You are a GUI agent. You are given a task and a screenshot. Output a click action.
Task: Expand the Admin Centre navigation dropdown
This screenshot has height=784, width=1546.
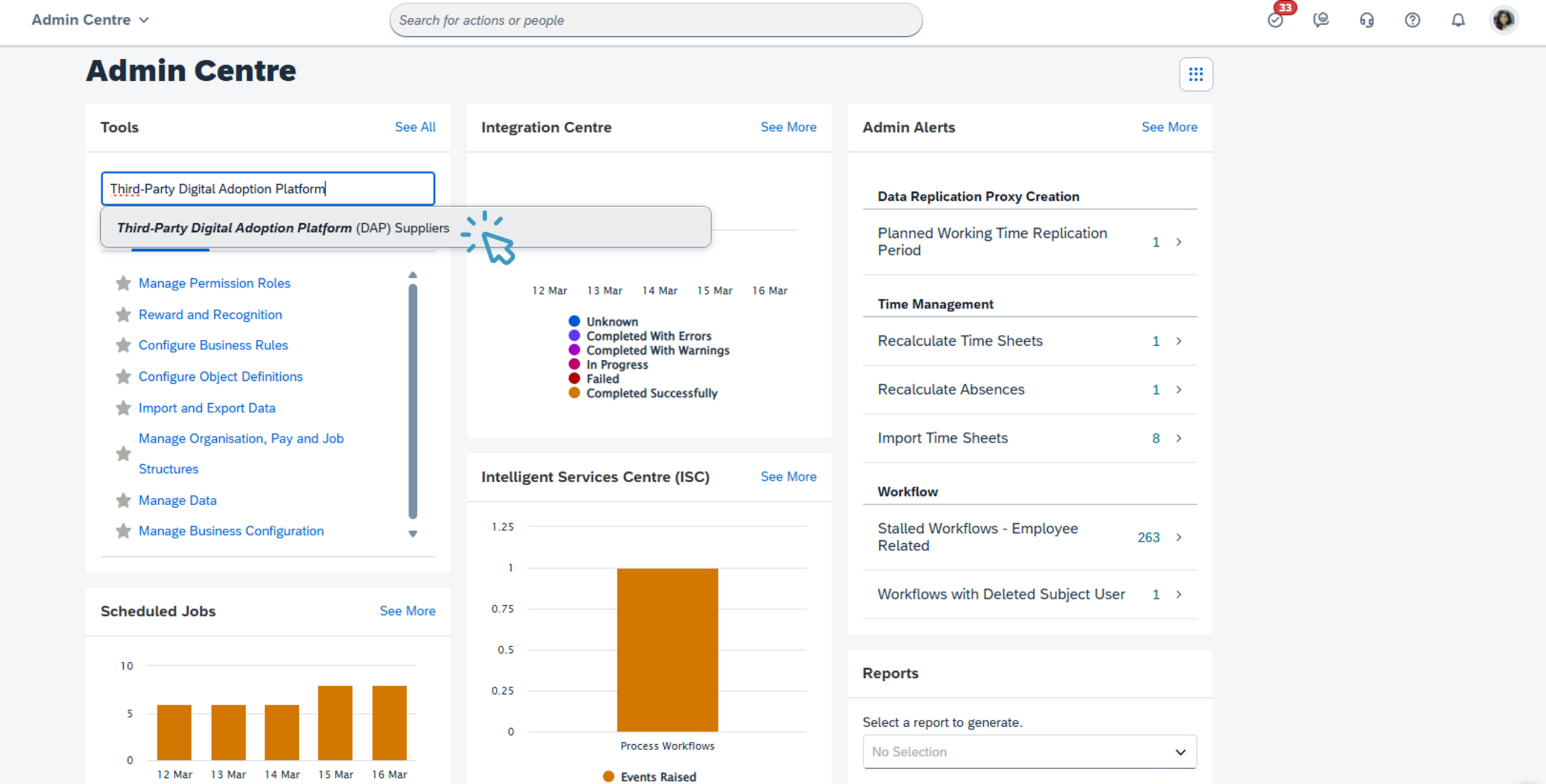tap(90, 20)
